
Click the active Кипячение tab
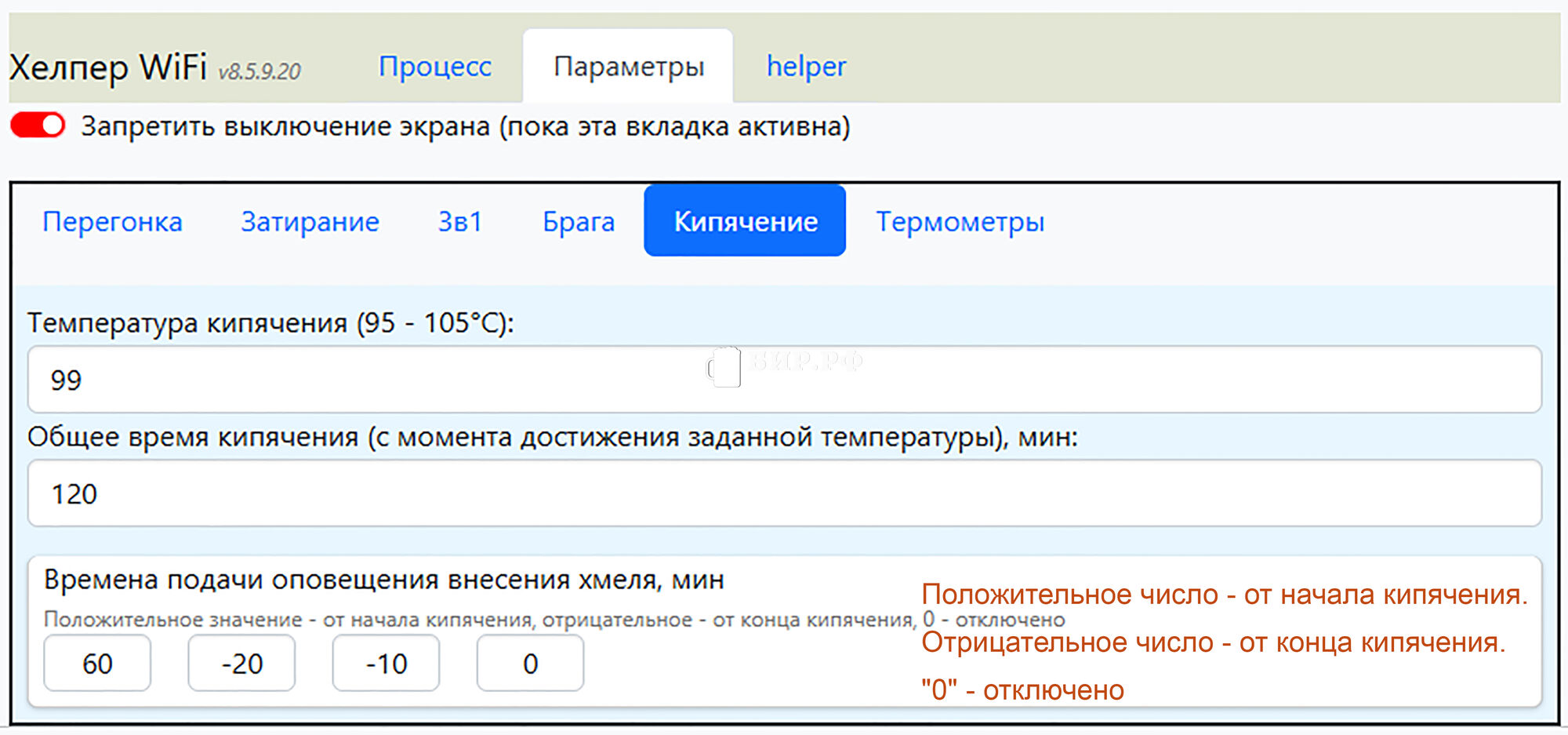click(745, 221)
